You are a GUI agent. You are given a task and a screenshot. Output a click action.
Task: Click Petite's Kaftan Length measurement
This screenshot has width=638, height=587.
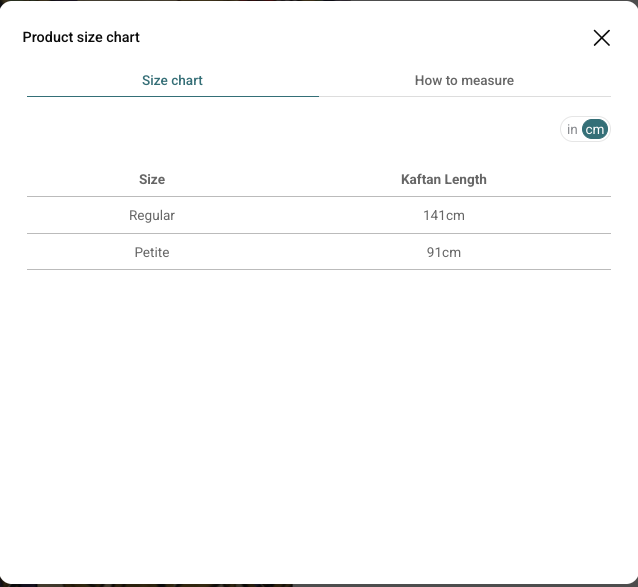[x=443, y=252]
